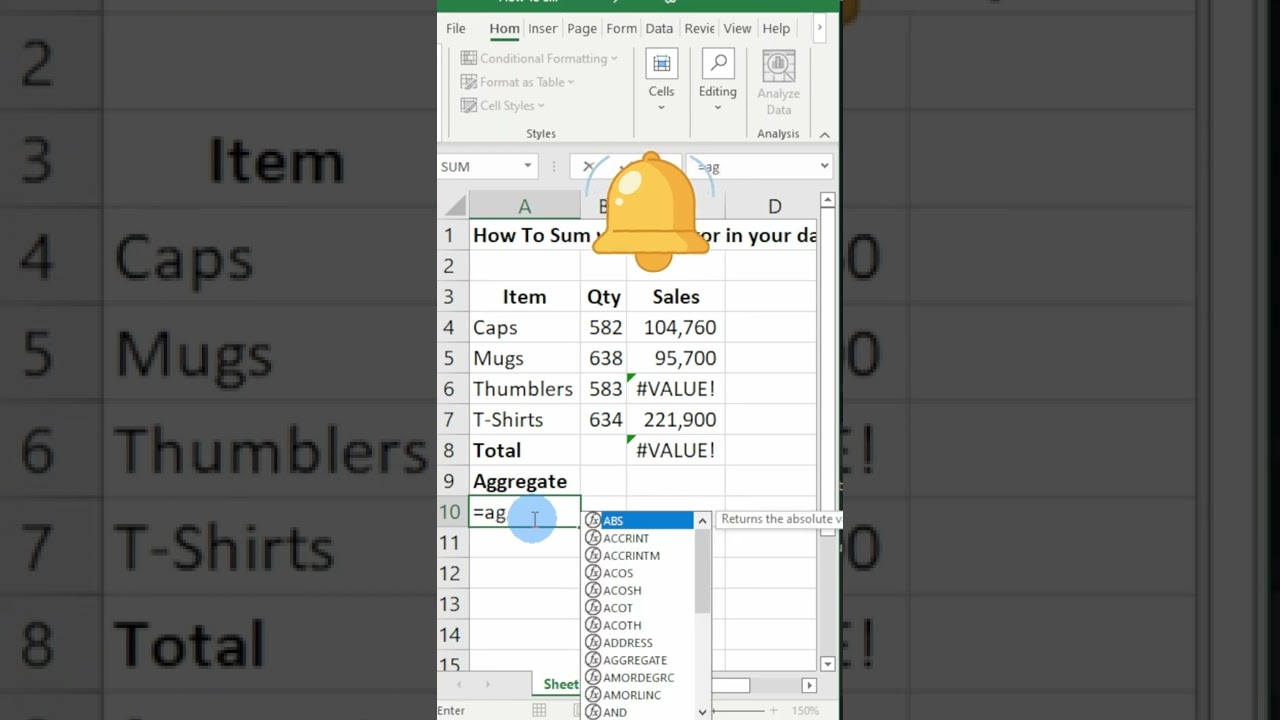Choose ACCRINT from the function list
Image resolution: width=1280 pixels, height=720 pixels.
coord(638,538)
